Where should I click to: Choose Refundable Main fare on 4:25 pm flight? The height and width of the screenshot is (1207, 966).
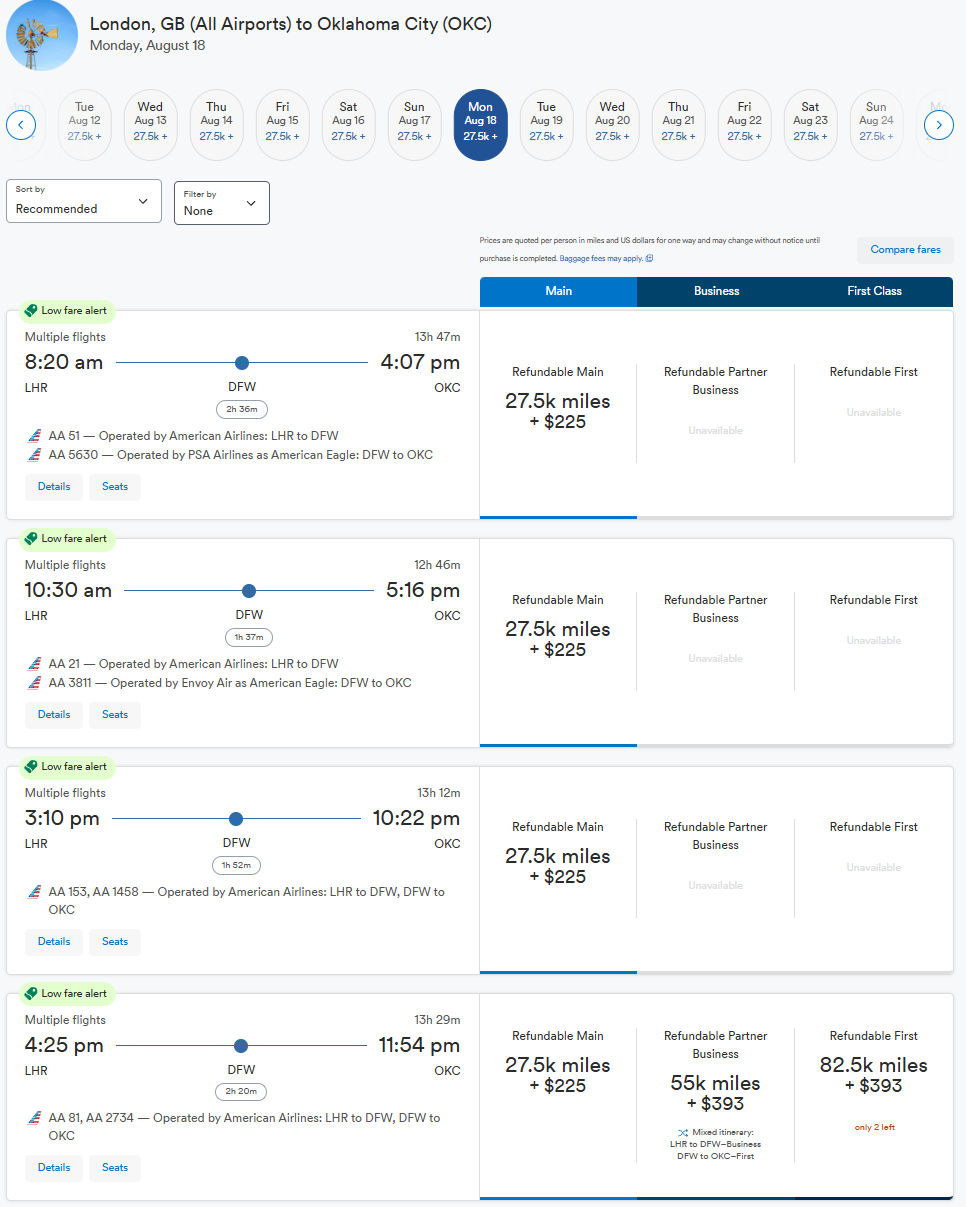[x=558, y=1095]
